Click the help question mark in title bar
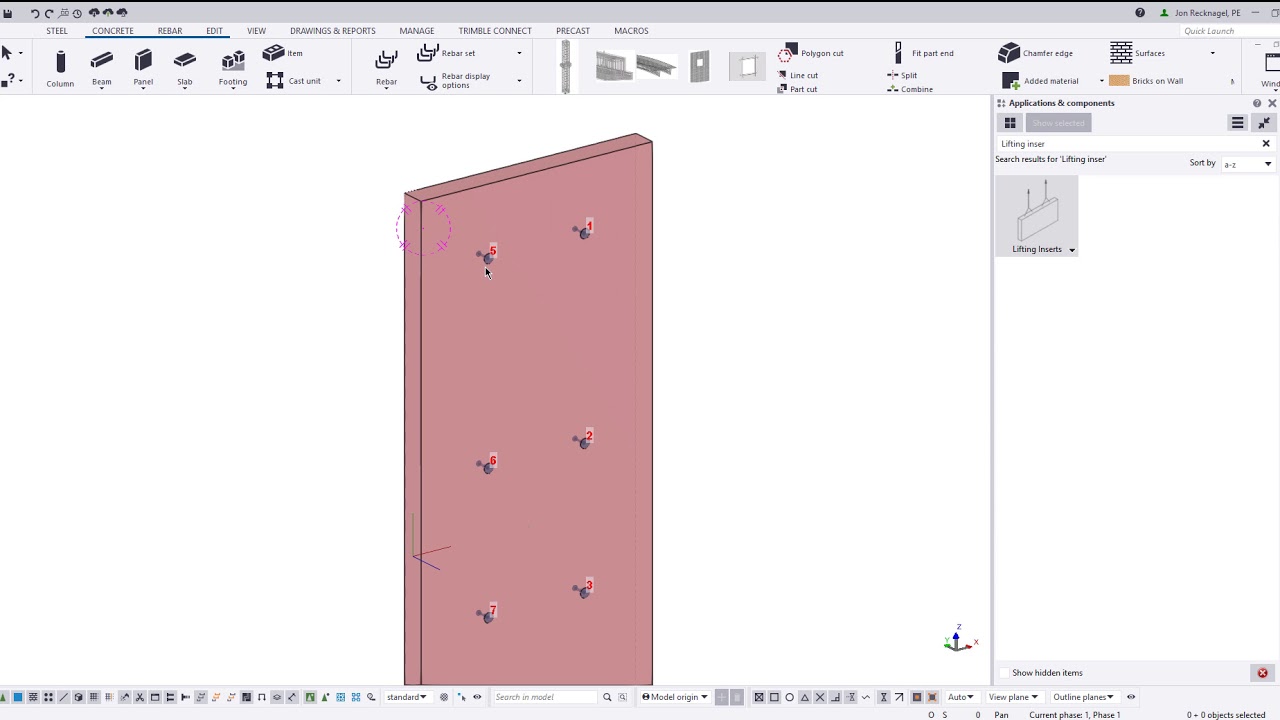This screenshot has height=720, width=1280. (x=1140, y=13)
